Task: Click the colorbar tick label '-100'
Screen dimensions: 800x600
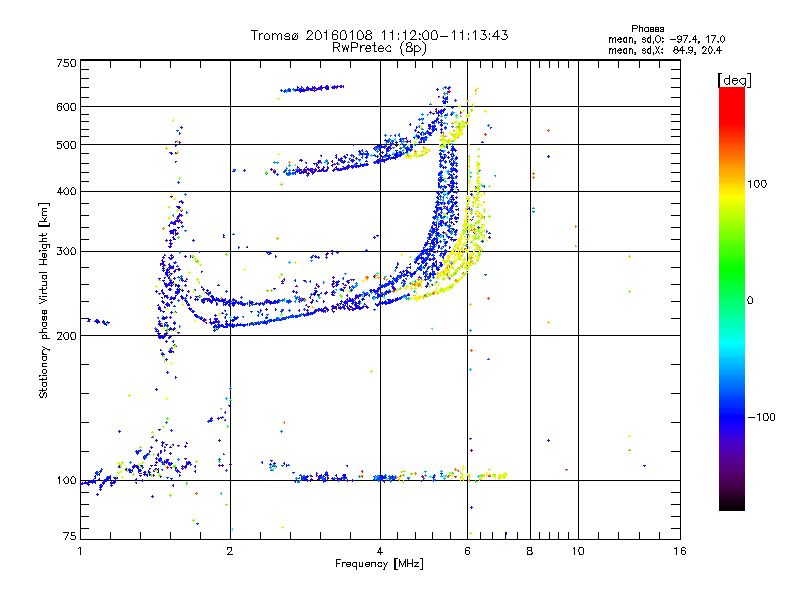Action: (761, 417)
